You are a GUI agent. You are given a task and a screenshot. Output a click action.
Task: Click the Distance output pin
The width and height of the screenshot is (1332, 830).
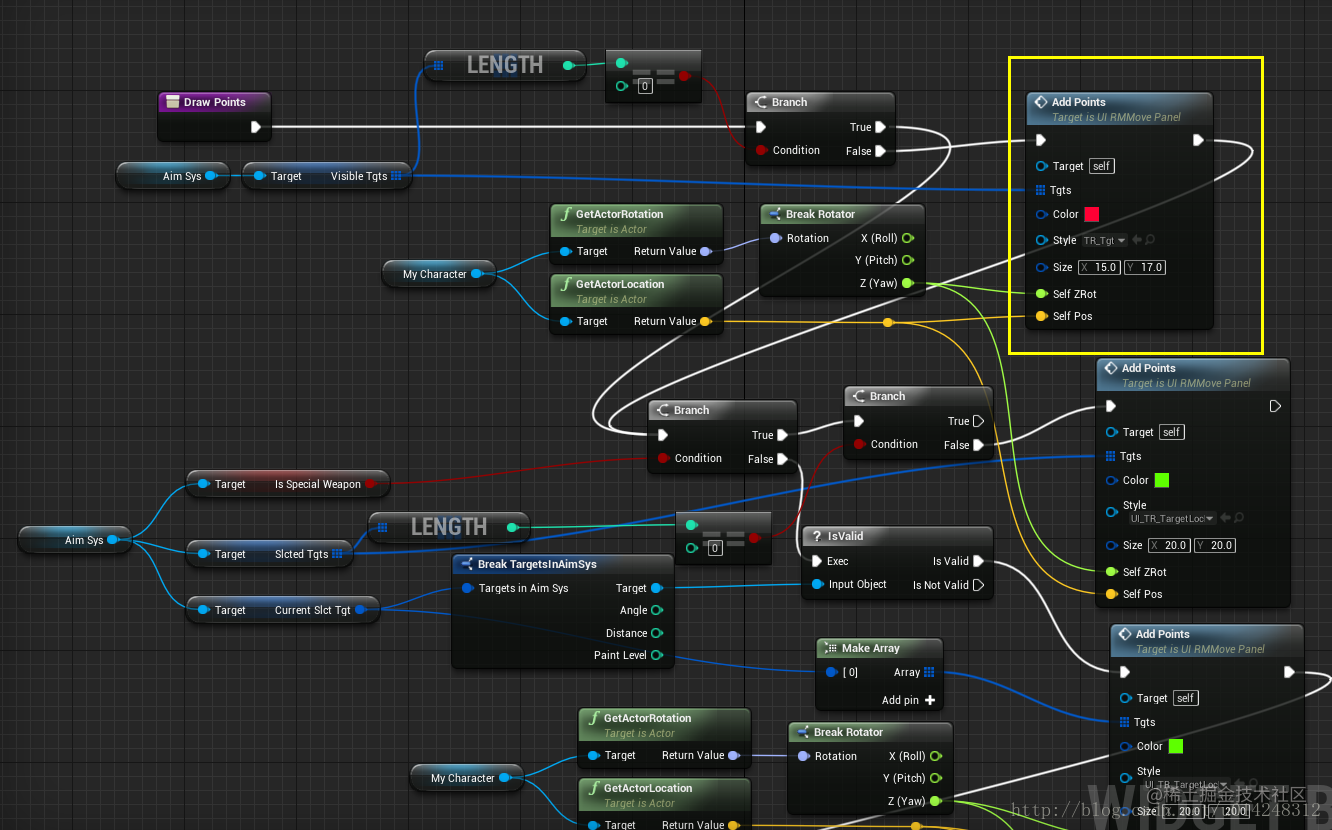[657, 633]
